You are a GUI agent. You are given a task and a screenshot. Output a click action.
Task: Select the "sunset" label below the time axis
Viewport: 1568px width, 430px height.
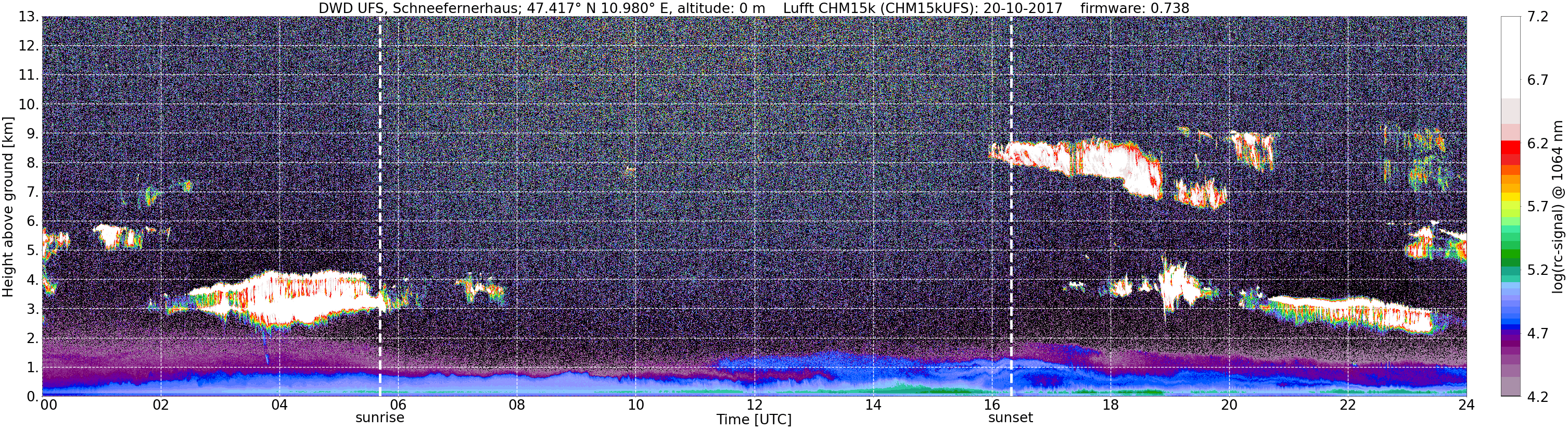tap(1011, 418)
